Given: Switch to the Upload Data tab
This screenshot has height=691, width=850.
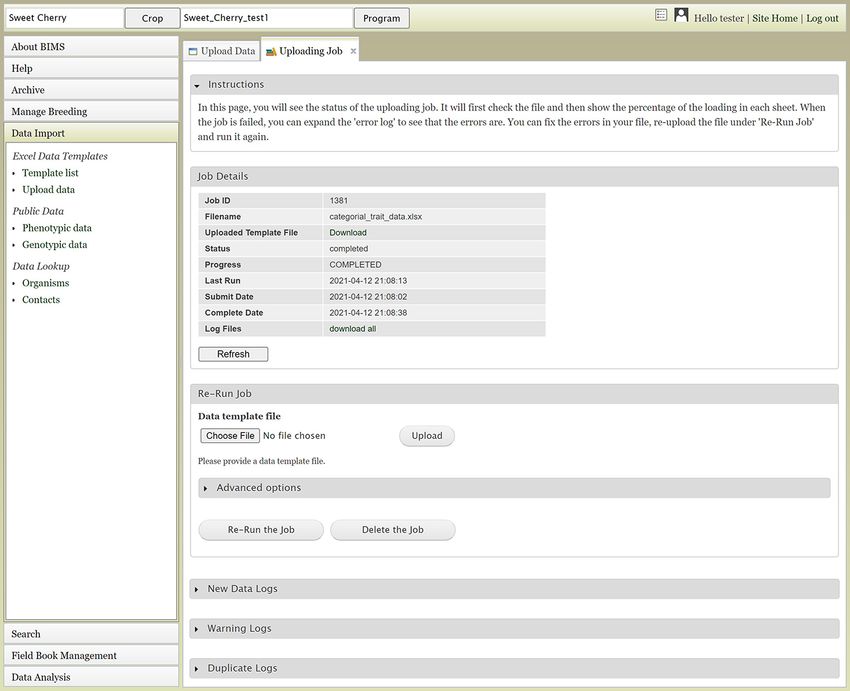Looking at the screenshot, I should [x=222, y=51].
